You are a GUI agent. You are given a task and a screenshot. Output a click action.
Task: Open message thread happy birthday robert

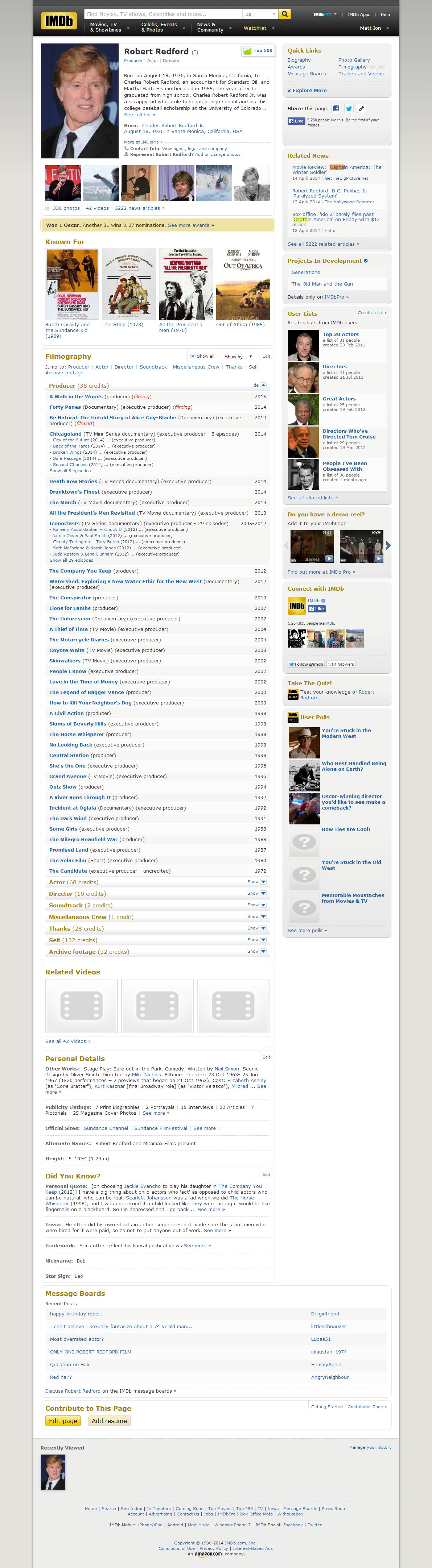click(x=76, y=1313)
